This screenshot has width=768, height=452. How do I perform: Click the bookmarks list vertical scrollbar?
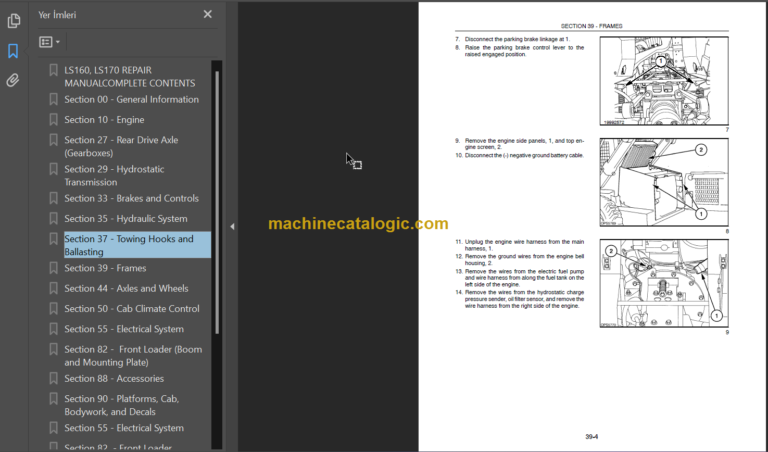216,203
